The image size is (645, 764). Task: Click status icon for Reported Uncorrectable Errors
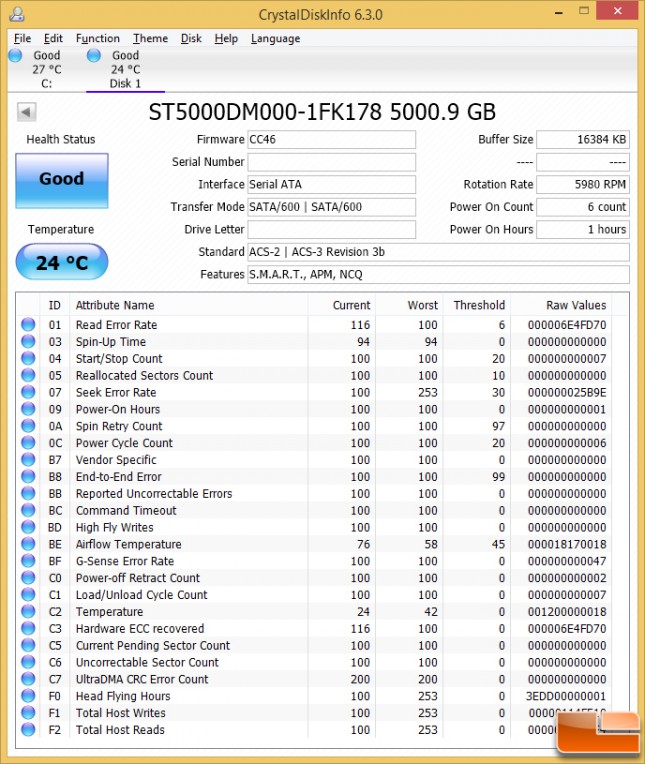[x=28, y=494]
